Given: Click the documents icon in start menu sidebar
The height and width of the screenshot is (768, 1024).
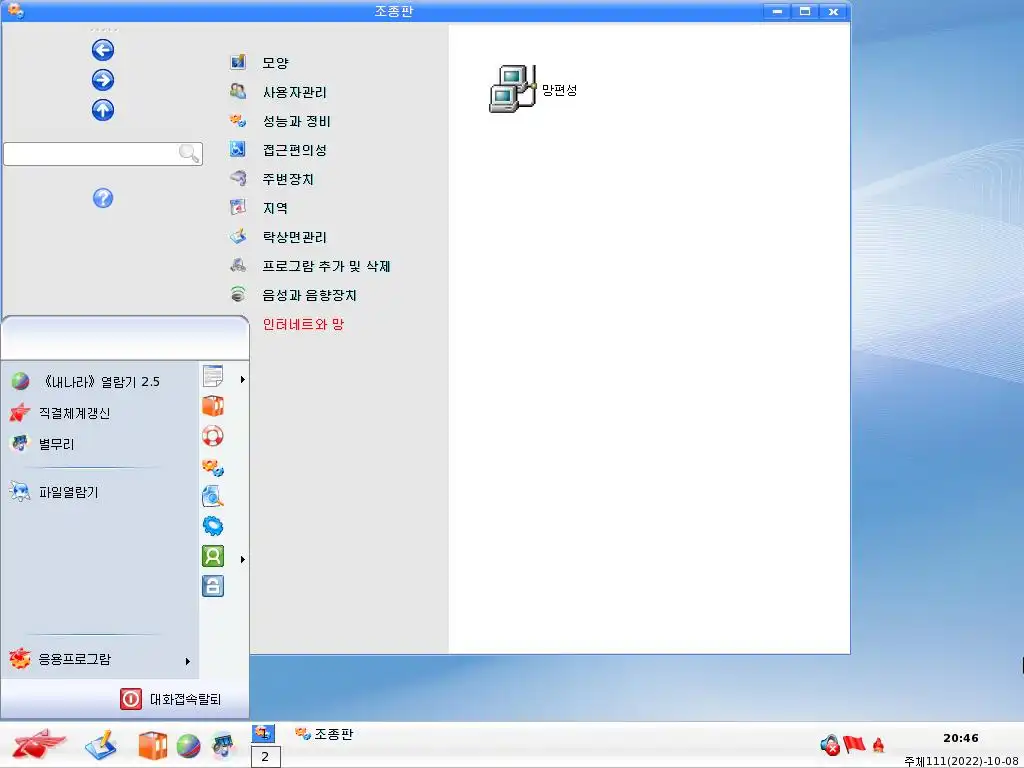Looking at the screenshot, I should [x=213, y=377].
